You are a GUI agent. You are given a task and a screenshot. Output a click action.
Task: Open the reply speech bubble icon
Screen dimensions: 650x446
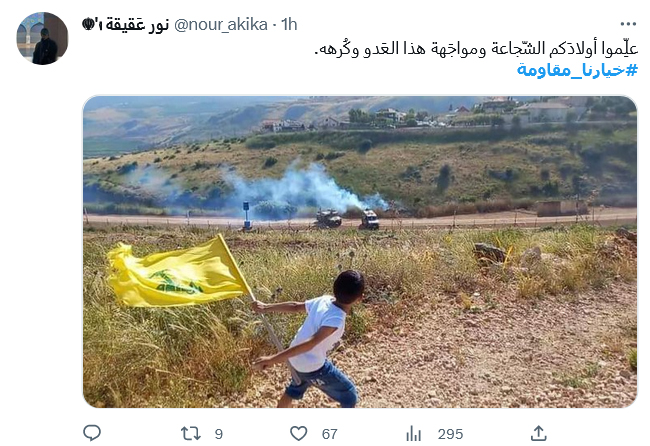(92, 433)
